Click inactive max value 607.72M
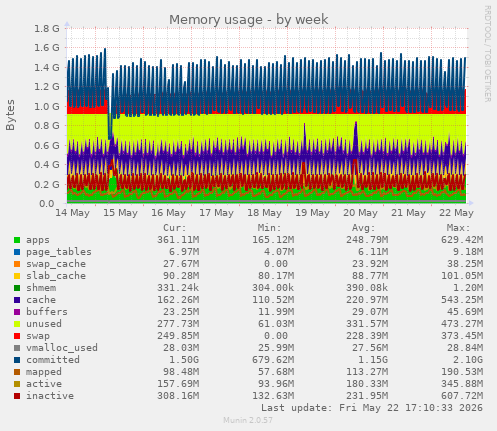Viewport: 497px width, 431px height. click(462, 396)
